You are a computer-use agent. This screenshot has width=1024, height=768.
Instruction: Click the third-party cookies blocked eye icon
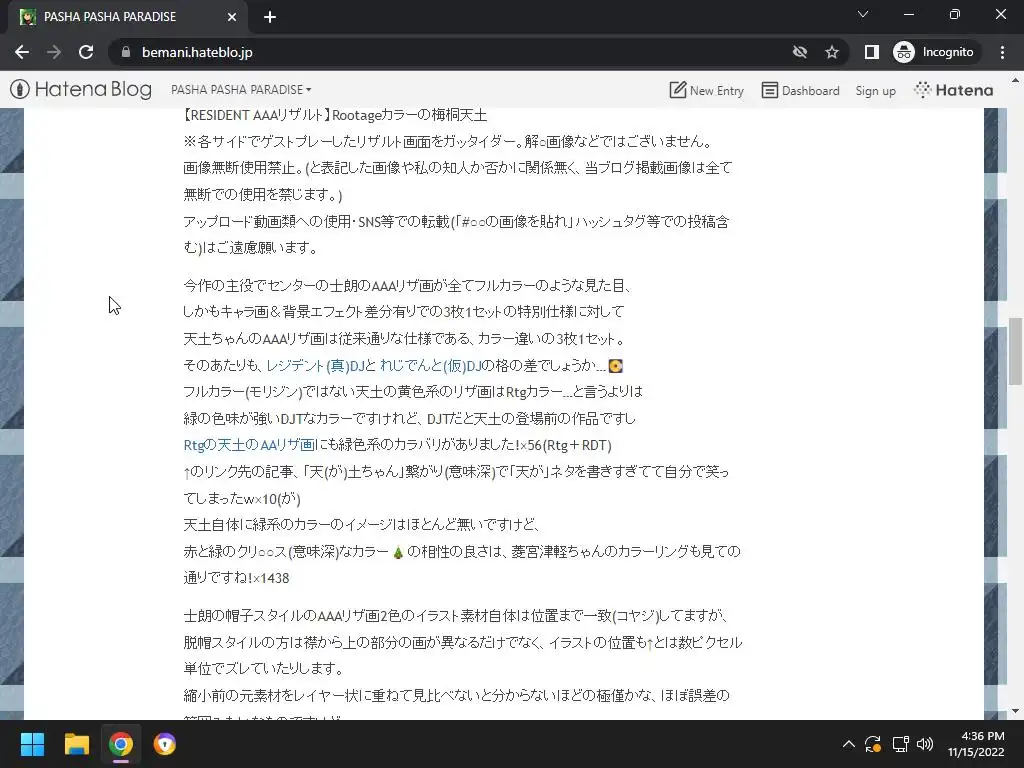(x=799, y=52)
